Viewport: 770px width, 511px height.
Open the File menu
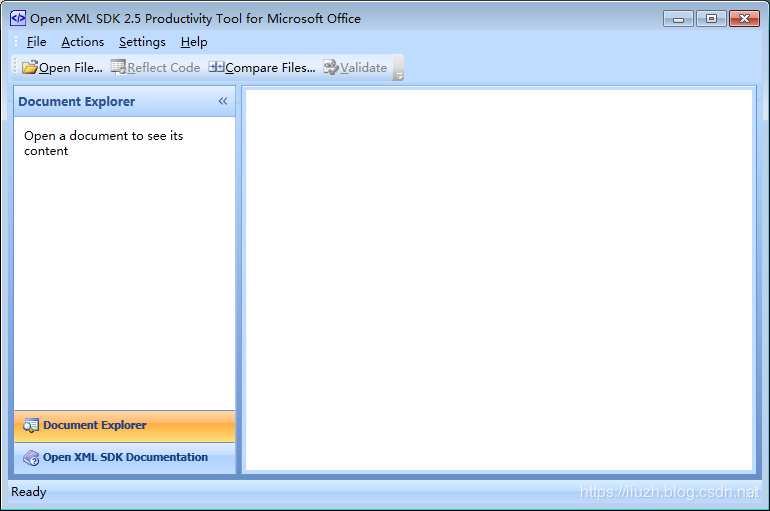[x=36, y=42]
